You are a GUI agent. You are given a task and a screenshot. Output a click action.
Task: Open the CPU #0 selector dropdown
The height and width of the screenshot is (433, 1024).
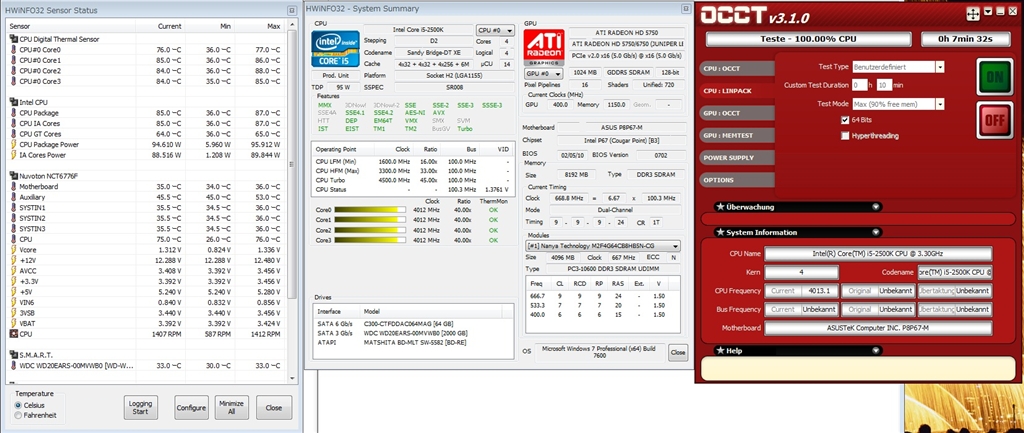(494, 31)
